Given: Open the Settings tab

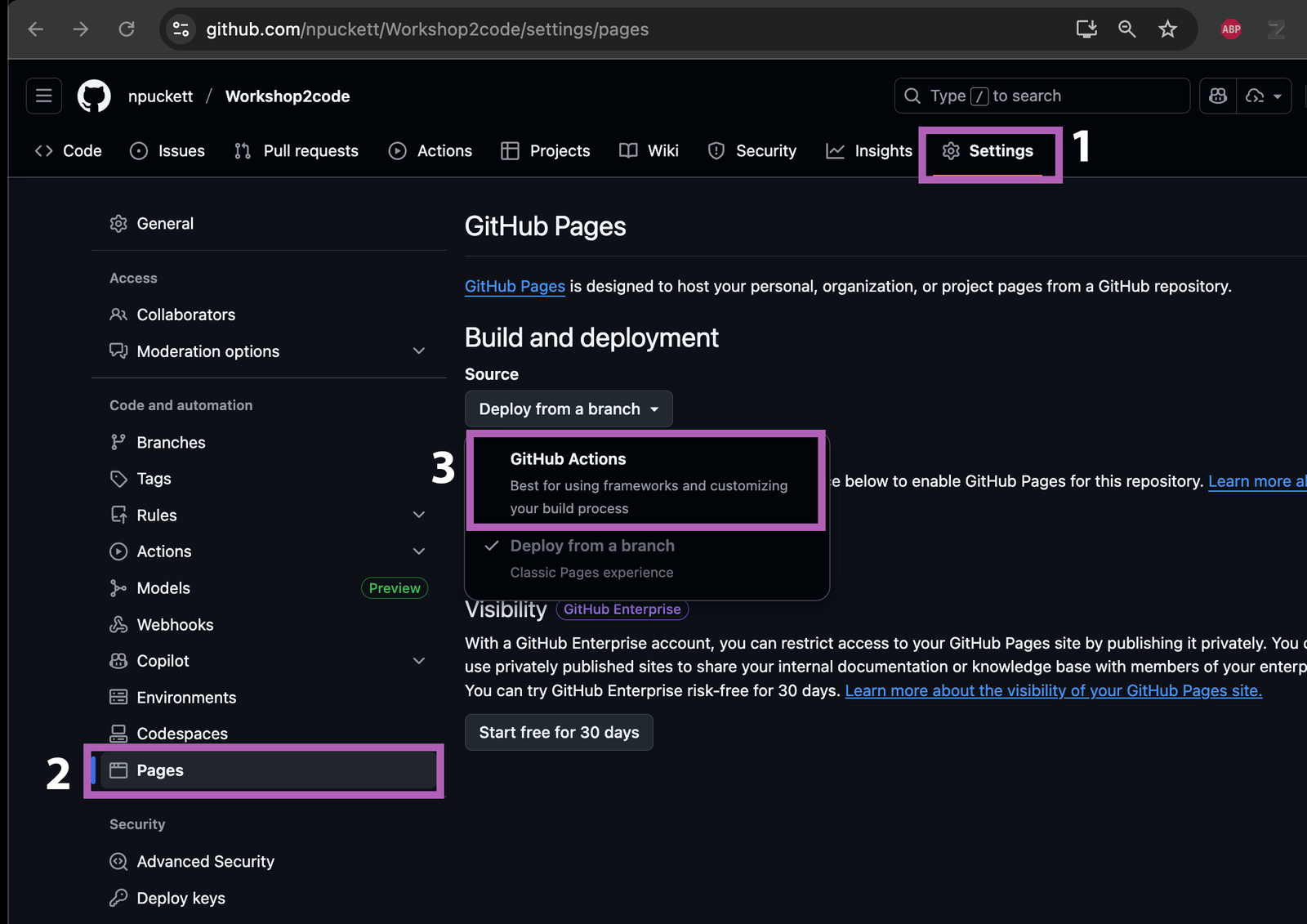Looking at the screenshot, I should click(988, 151).
